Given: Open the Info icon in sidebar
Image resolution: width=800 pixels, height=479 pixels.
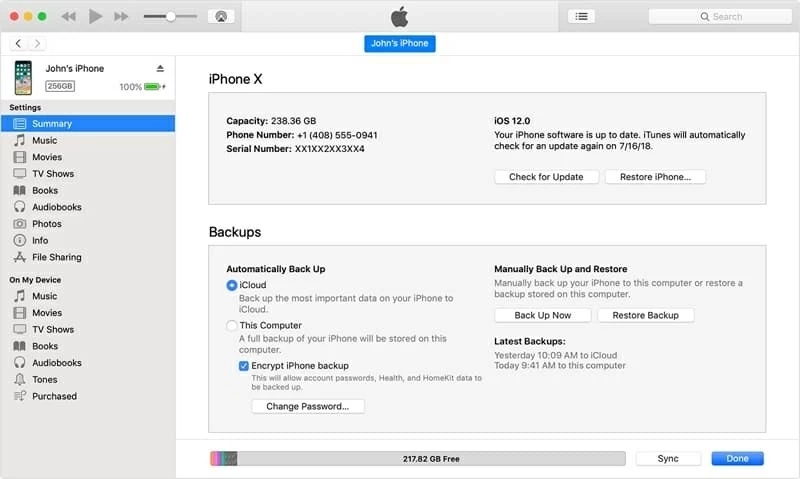Looking at the screenshot, I should click(x=19, y=240).
